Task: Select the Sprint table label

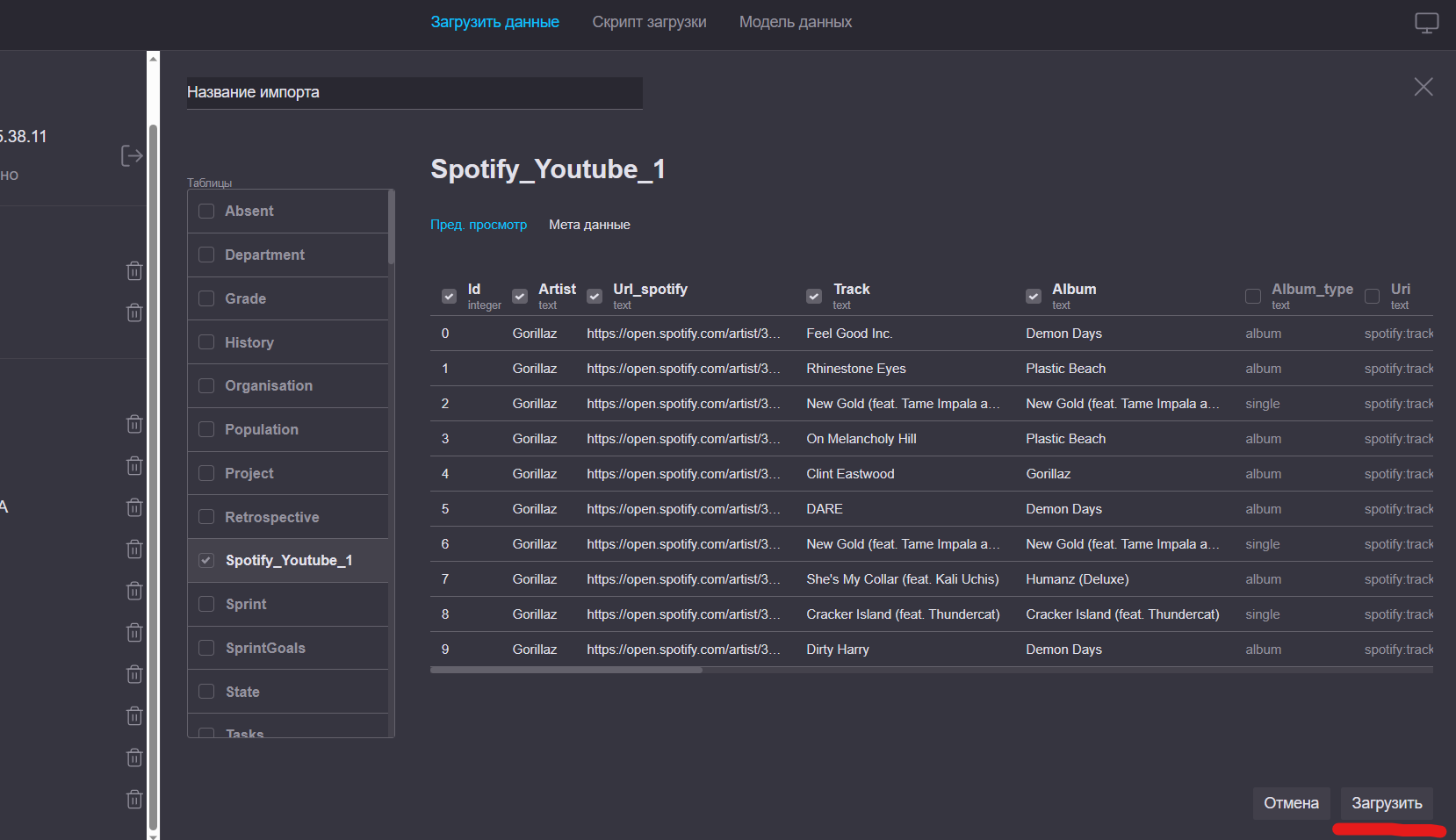Action: [x=246, y=604]
